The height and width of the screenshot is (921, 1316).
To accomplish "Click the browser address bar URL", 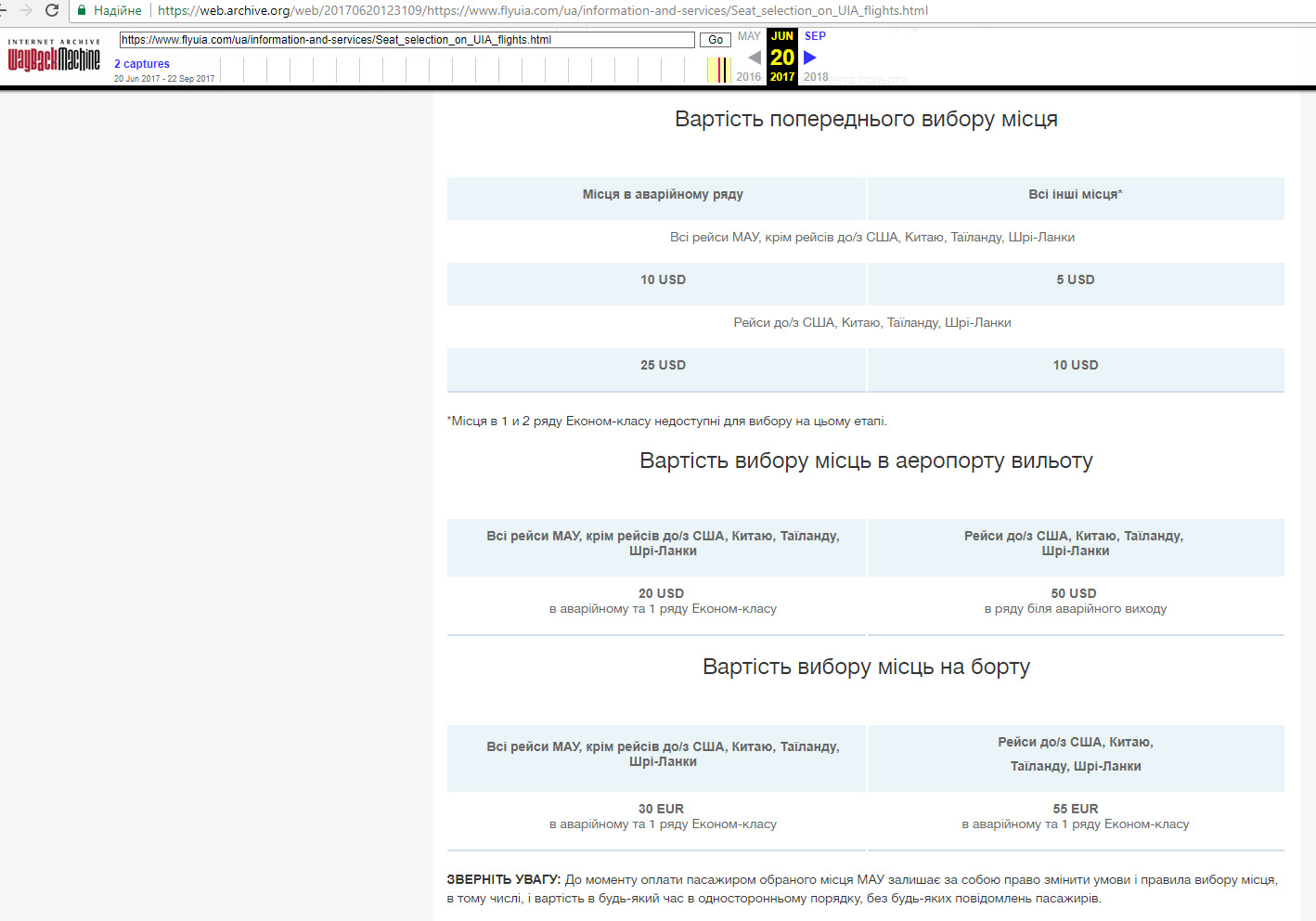I will click(x=543, y=10).
